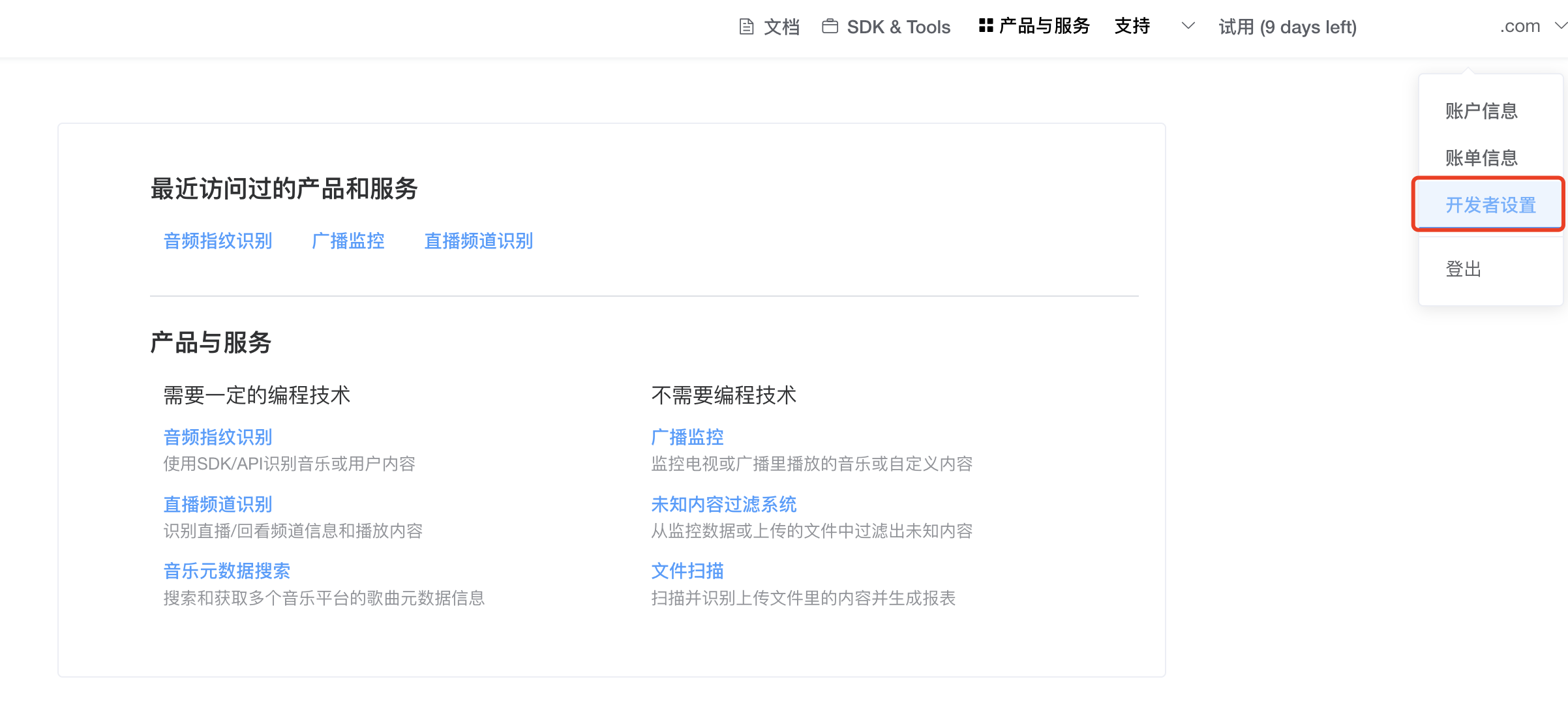Open the 文档 nav item

(781, 27)
